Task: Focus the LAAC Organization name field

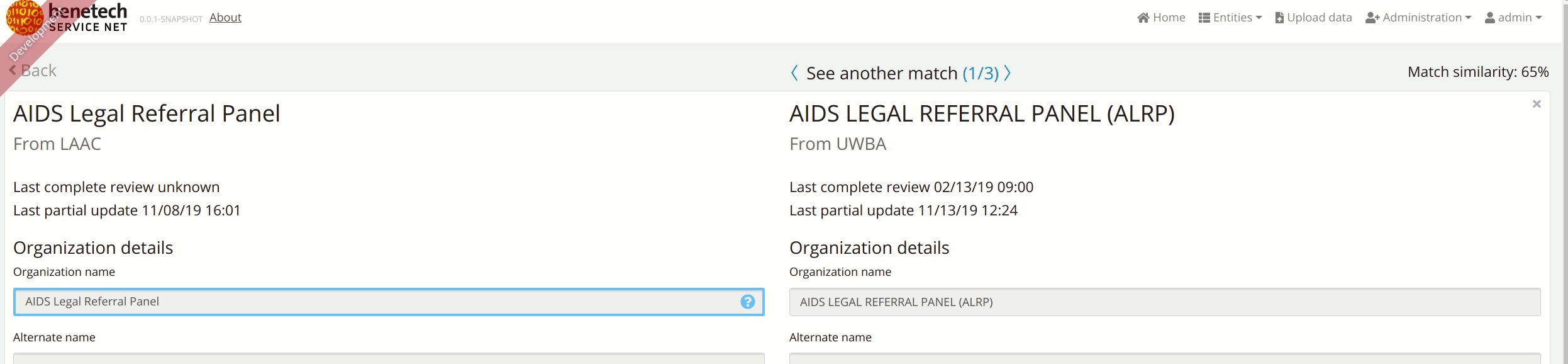Action: (389, 302)
